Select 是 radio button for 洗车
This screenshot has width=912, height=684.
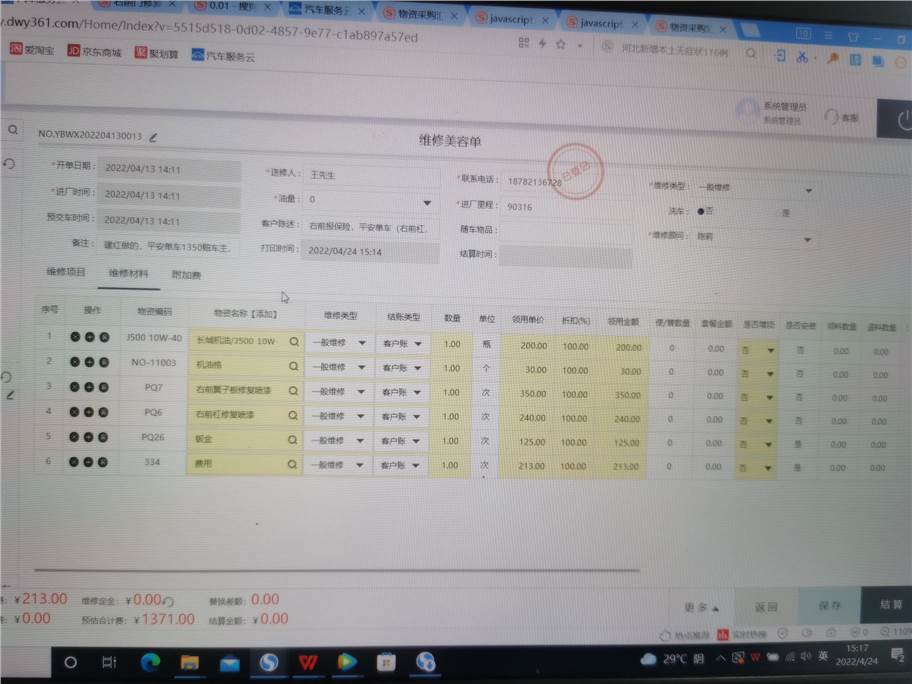pyautogui.click(x=774, y=212)
